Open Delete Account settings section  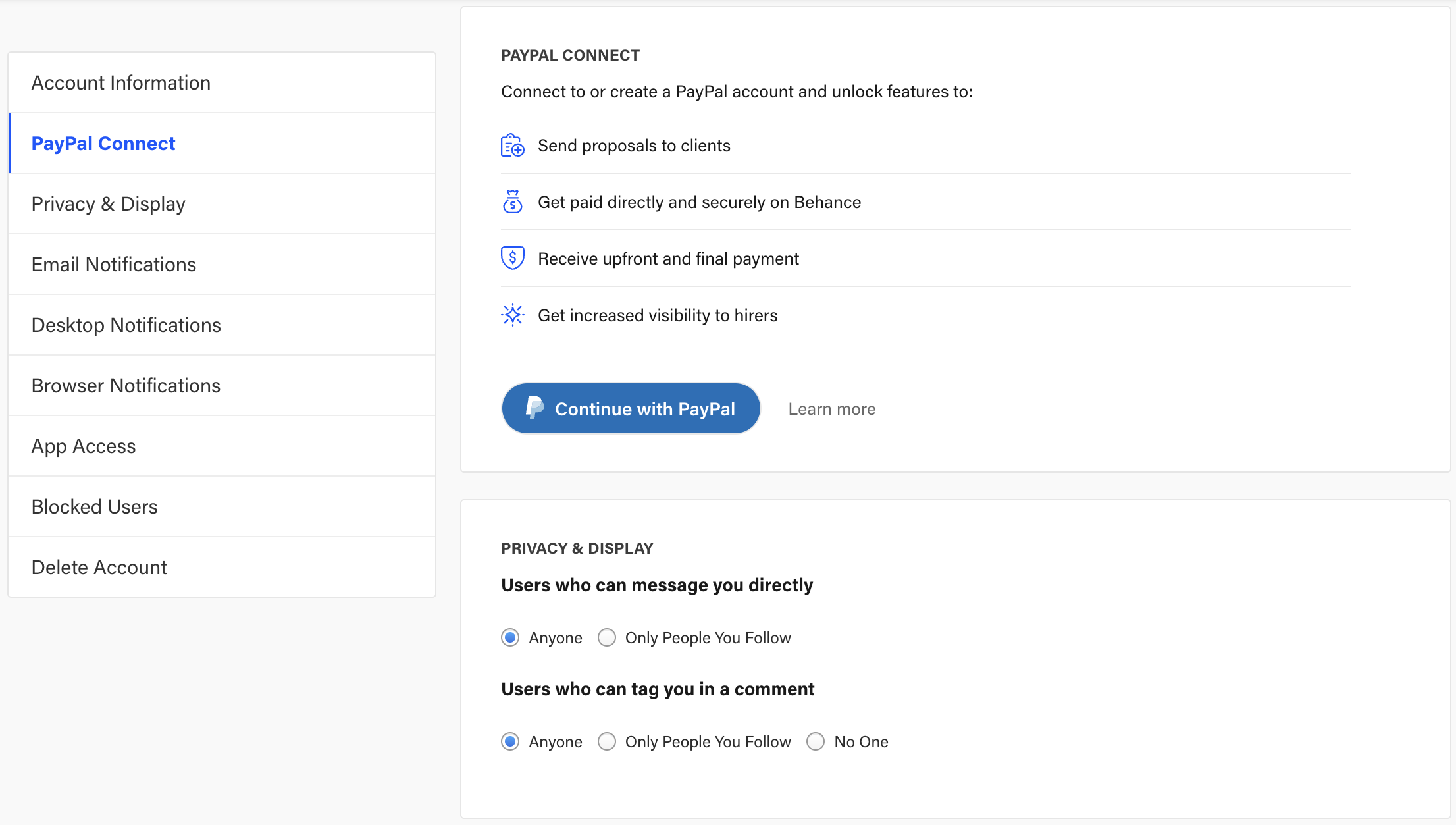point(98,566)
